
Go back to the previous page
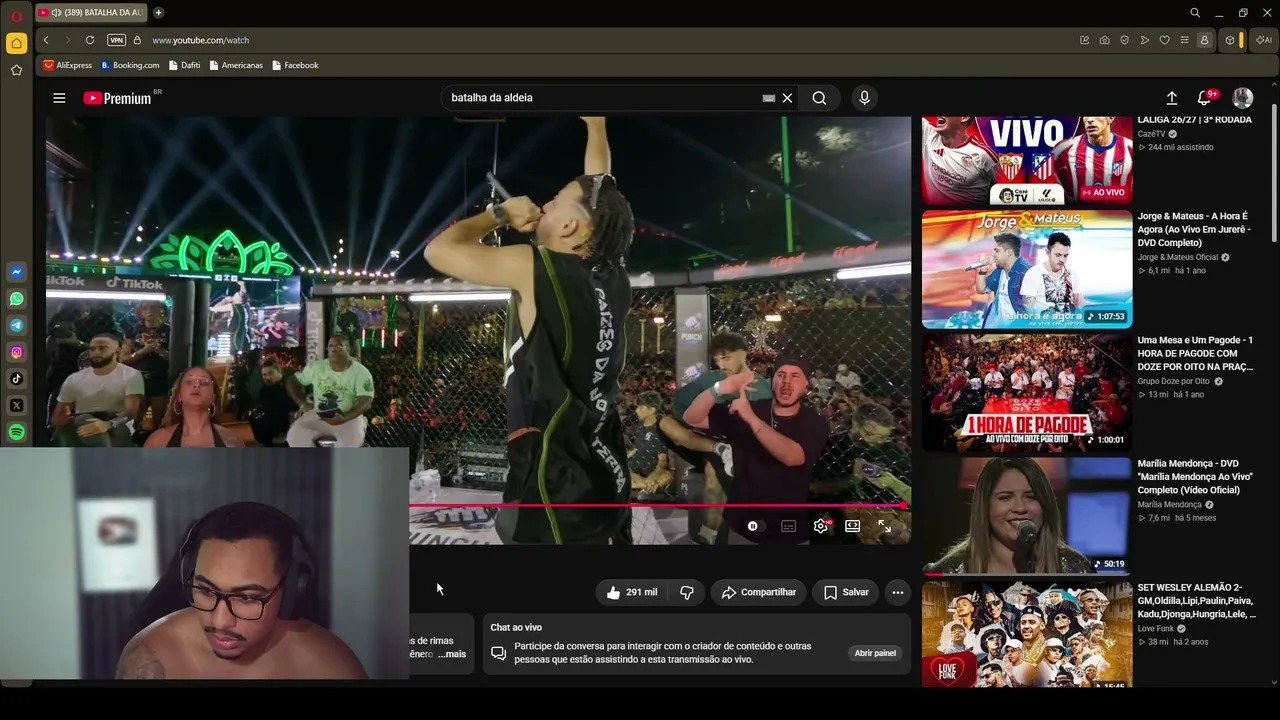46,40
